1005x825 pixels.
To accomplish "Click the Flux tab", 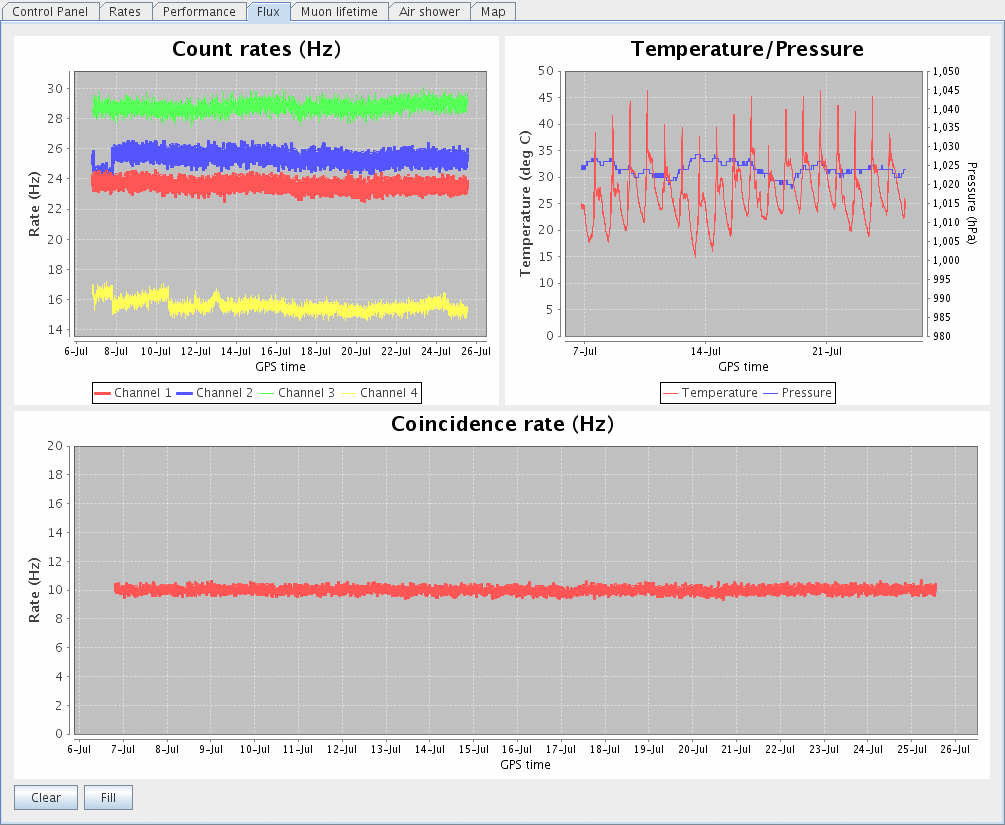I will pyautogui.click(x=268, y=12).
